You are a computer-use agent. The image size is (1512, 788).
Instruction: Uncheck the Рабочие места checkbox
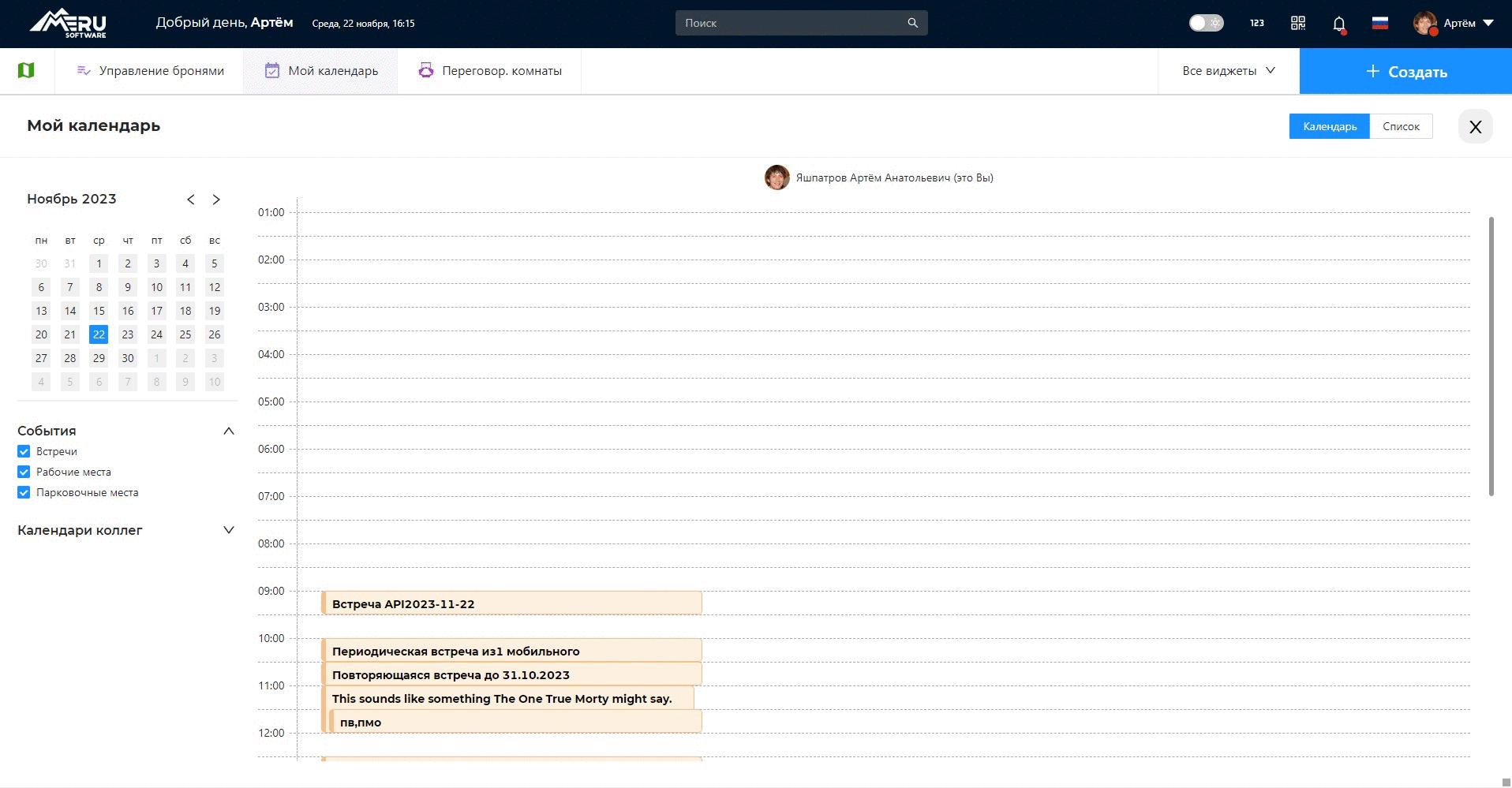pyautogui.click(x=24, y=472)
